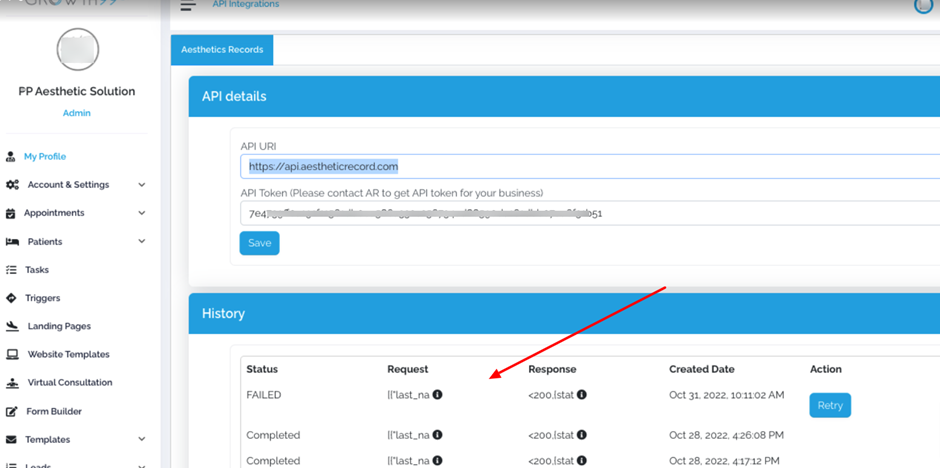
Task: Click the Website Templates laptop icon
Action: point(12,354)
